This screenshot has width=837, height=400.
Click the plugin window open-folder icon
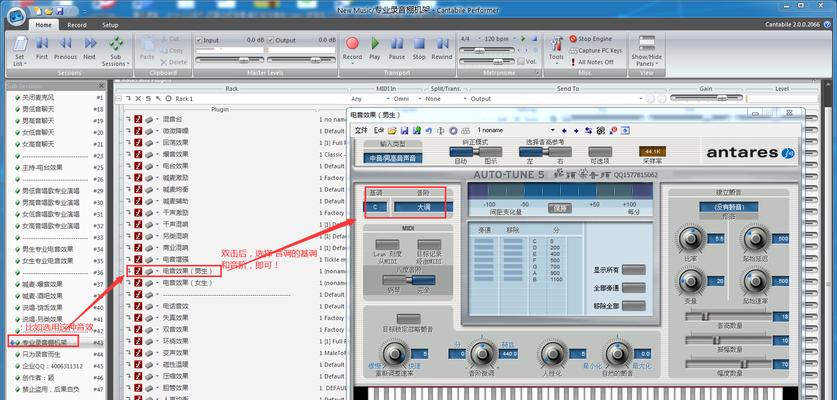(x=392, y=130)
